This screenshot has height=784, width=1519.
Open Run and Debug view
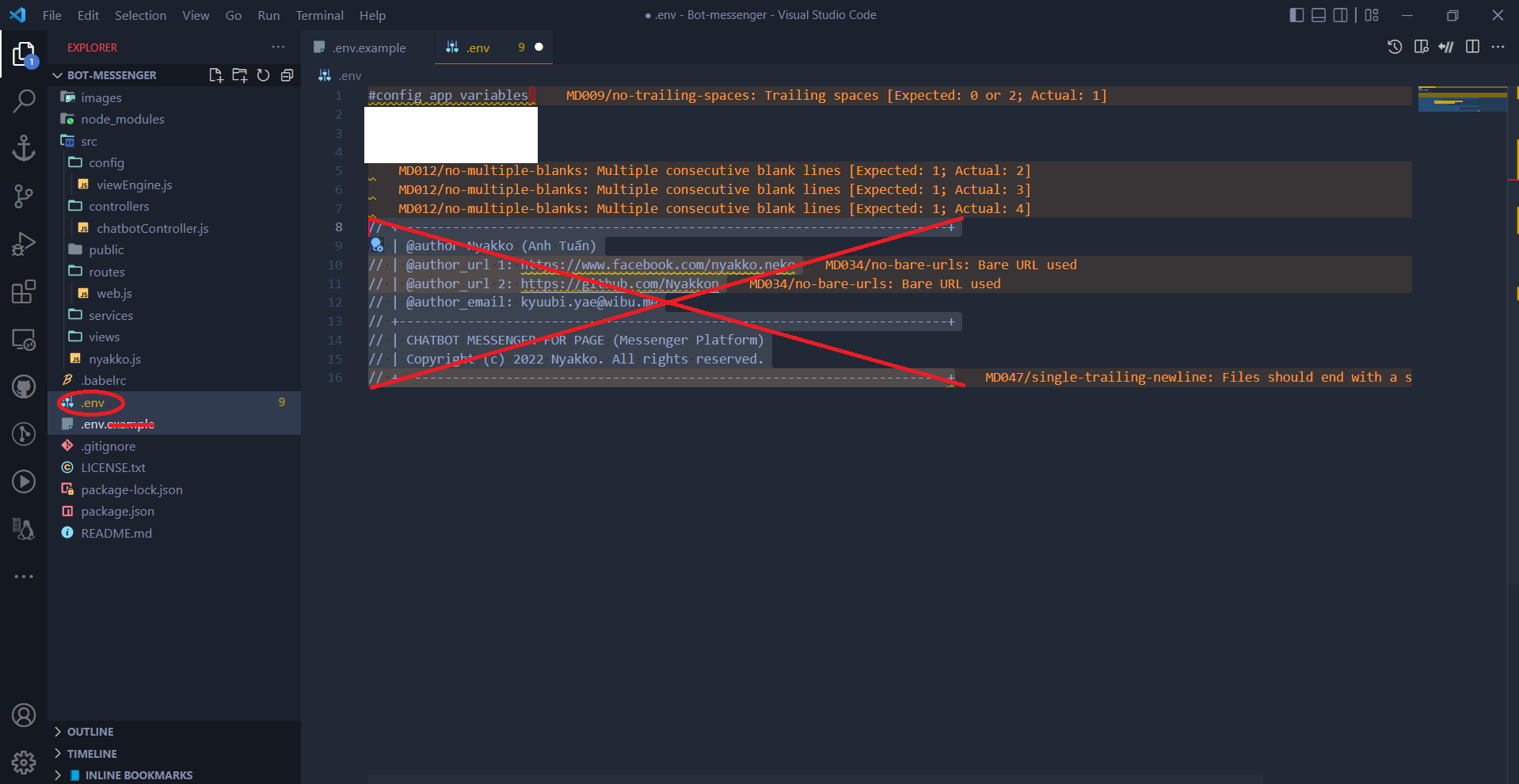pyautogui.click(x=24, y=244)
